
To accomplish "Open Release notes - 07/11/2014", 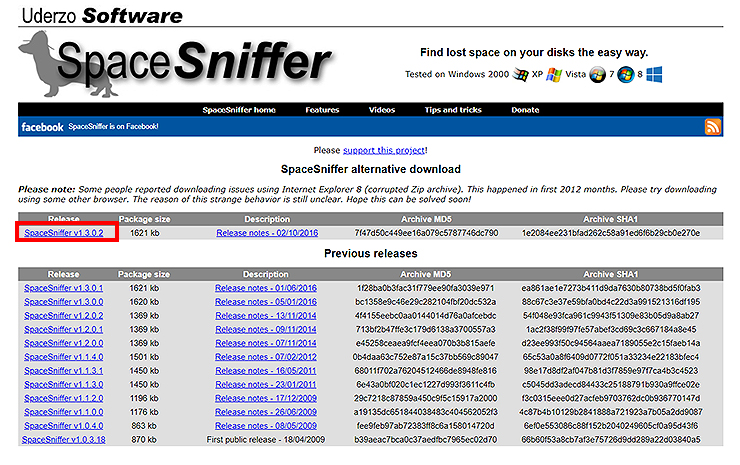I will coord(266,343).
